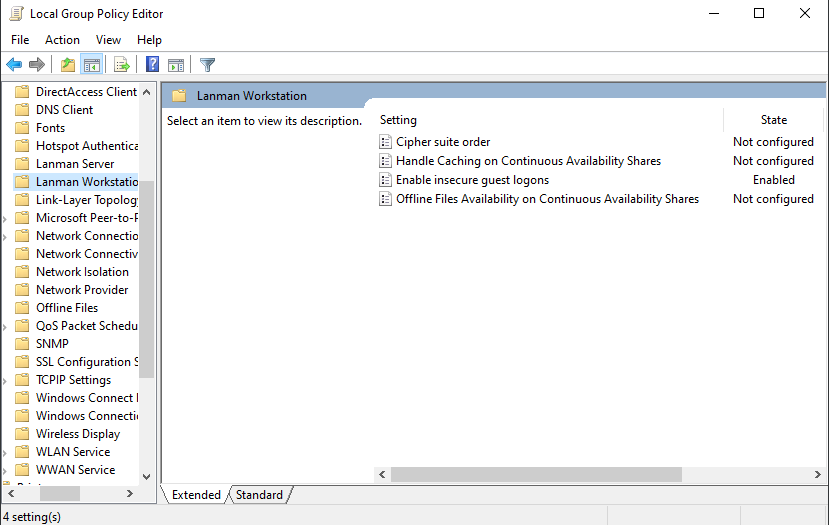
Task: Open the File menu
Action: (x=20, y=40)
